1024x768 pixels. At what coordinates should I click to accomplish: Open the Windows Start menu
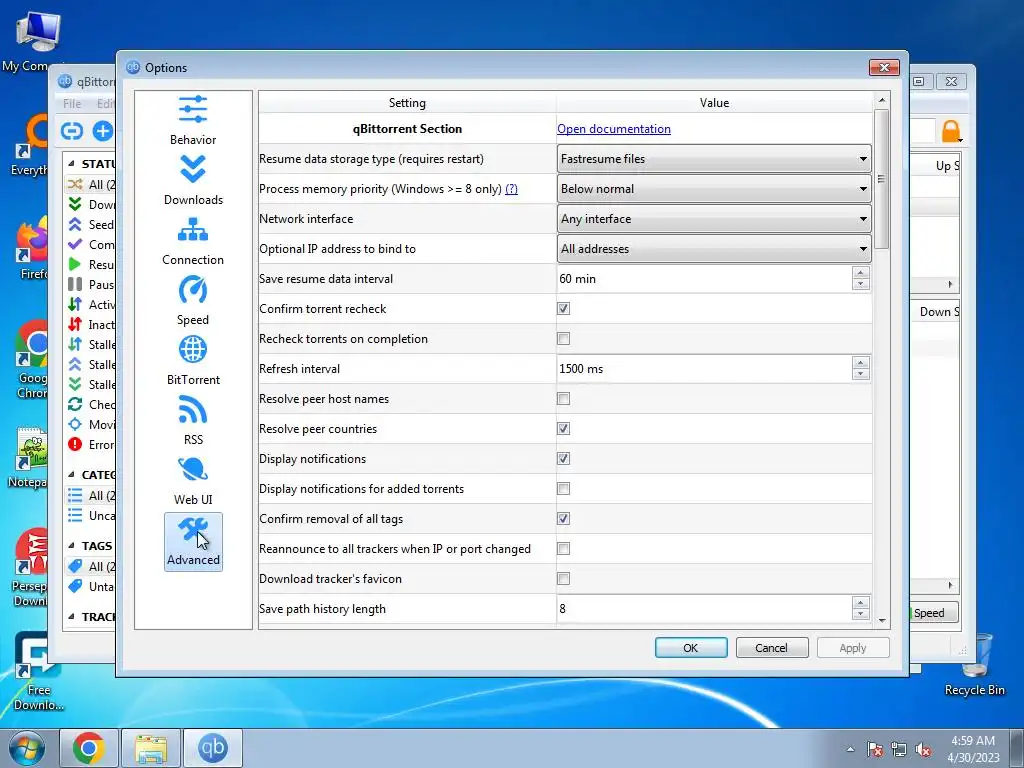(x=27, y=749)
